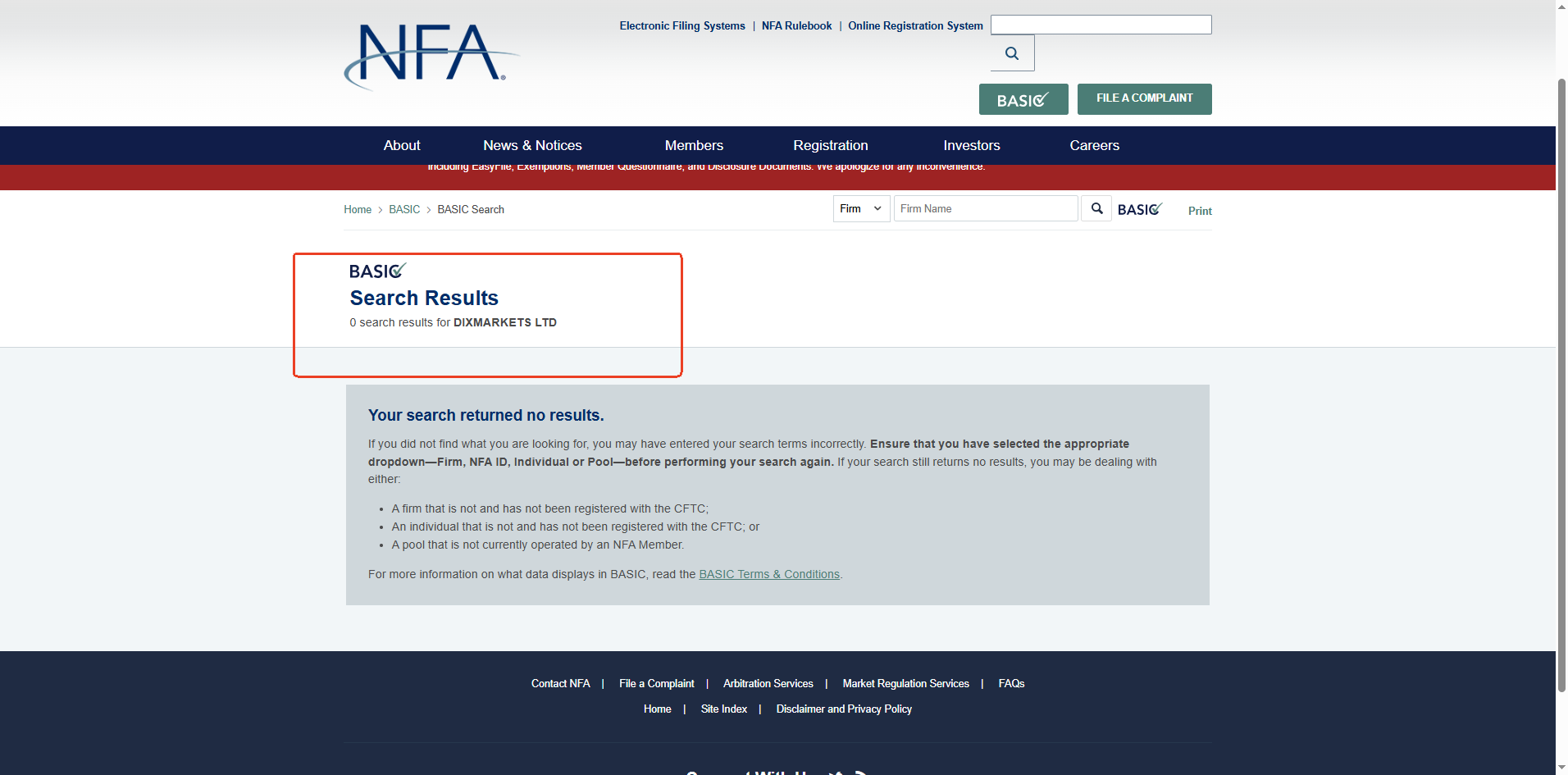Click the "Your search returned no results." heading
Viewport: 1568px width, 775px height.
pos(486,415)
